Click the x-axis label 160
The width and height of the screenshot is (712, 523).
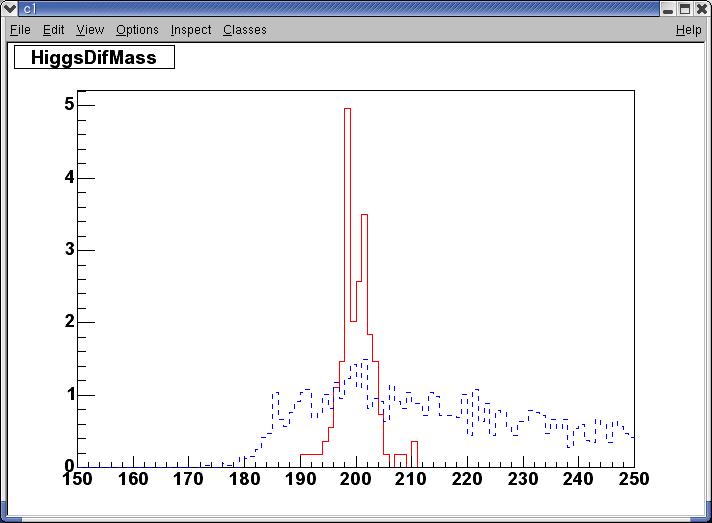[133, 479]
